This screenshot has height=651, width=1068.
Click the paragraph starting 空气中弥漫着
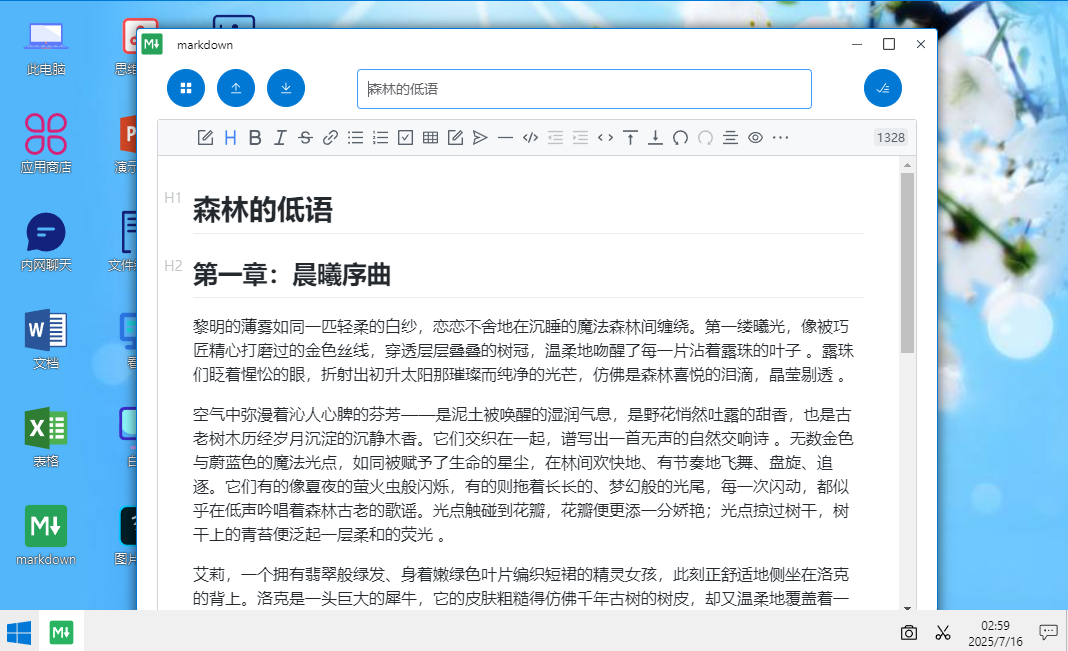[523, 475]
